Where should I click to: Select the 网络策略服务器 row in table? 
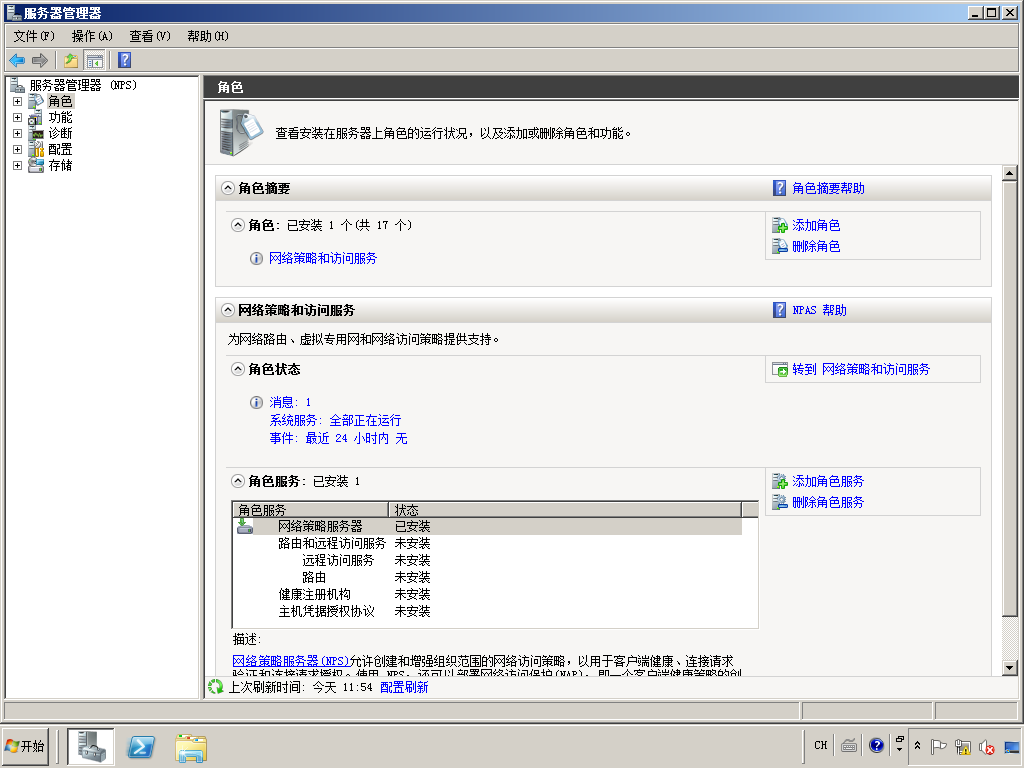[487, 526]
